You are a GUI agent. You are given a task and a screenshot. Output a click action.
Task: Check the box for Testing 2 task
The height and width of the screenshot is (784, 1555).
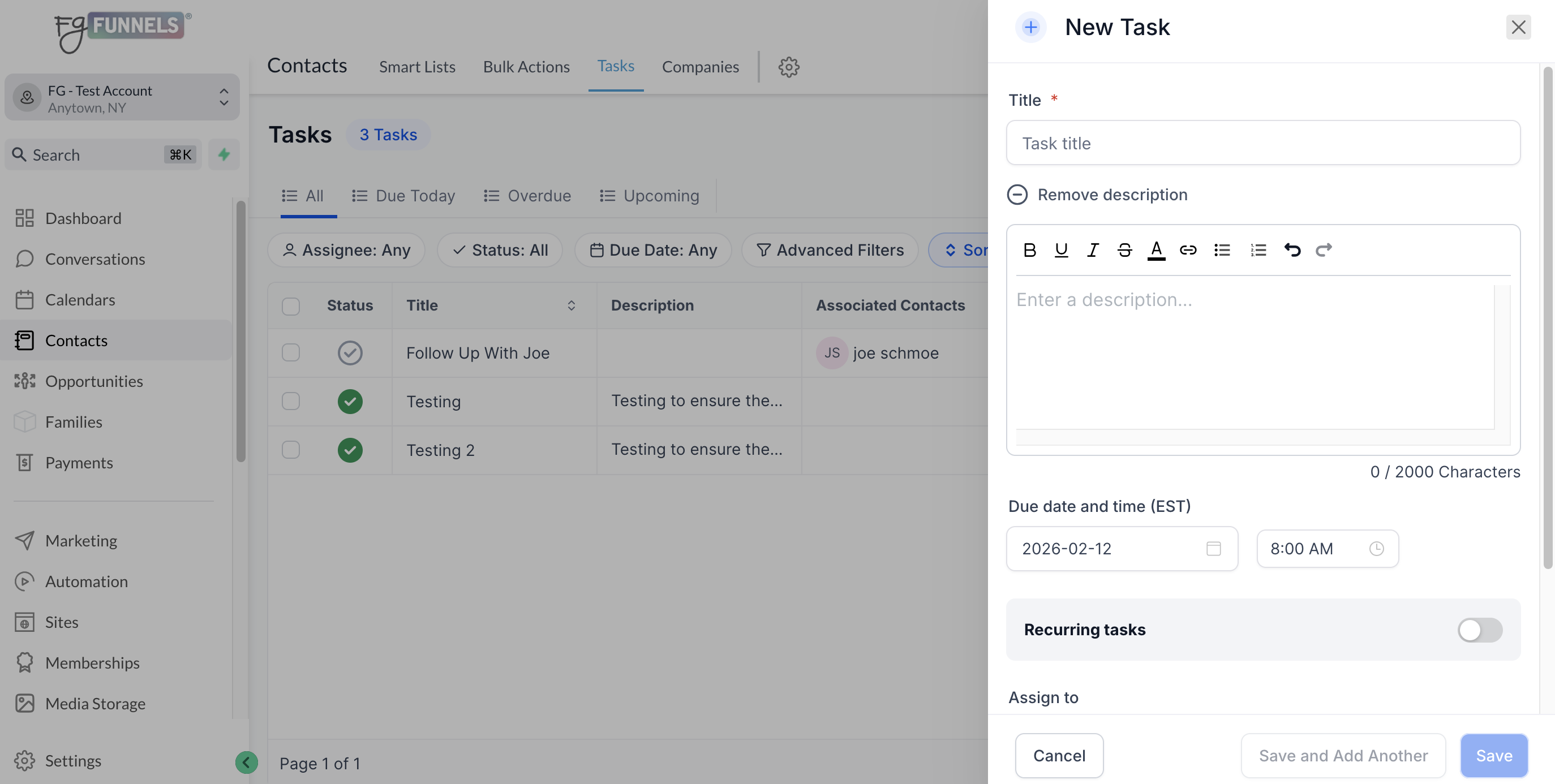(290, 450)
